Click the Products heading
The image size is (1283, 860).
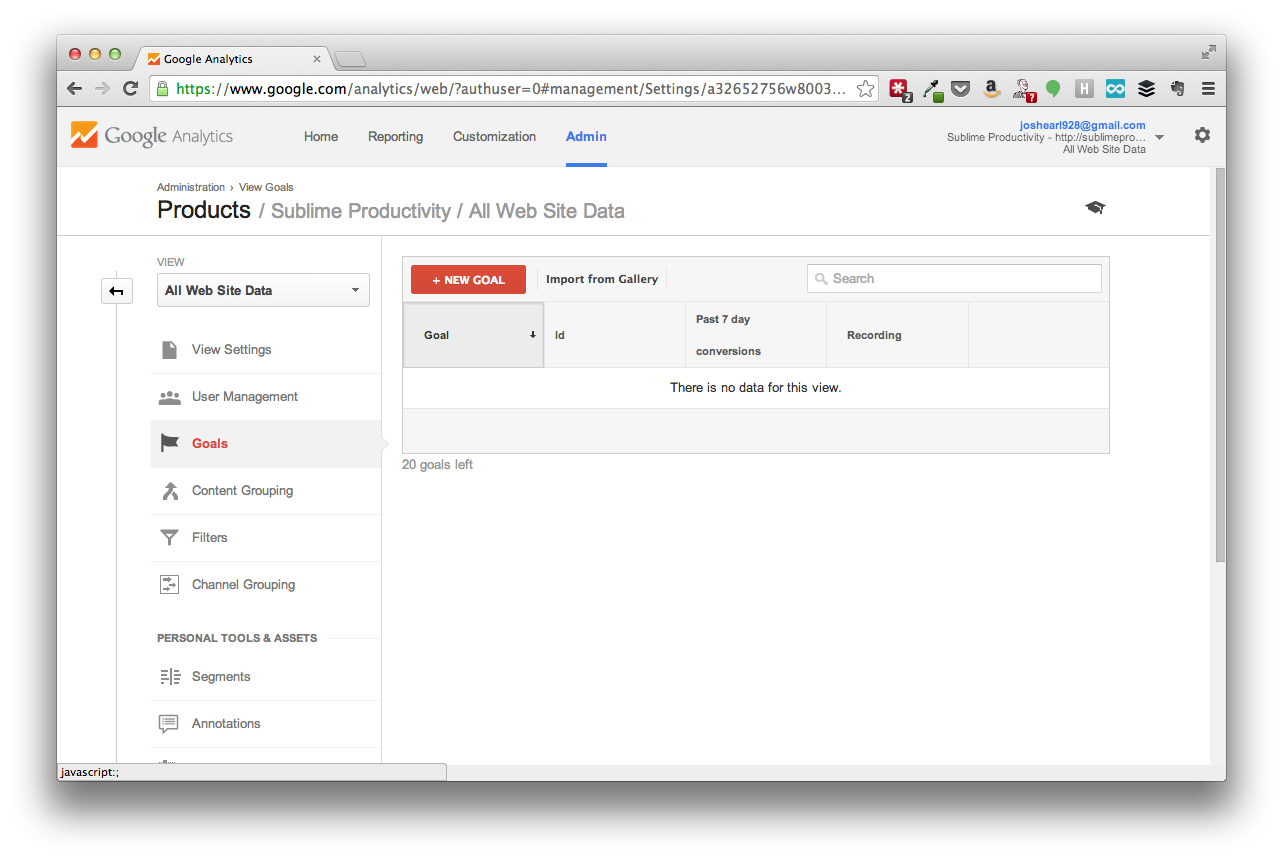point(204,210)
